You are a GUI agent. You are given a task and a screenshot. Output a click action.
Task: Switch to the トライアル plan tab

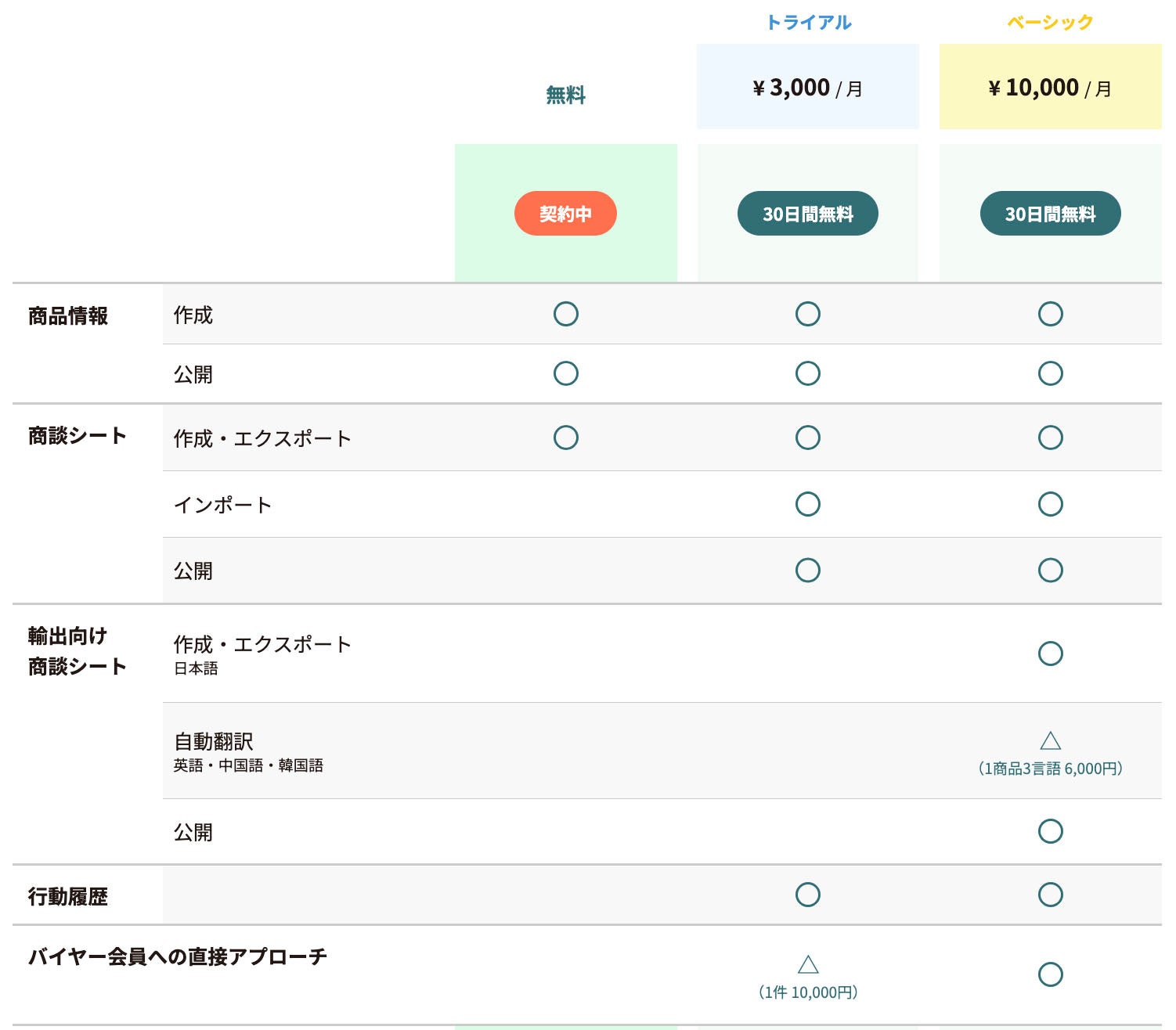pyautogui.click(x=810, y=22)
